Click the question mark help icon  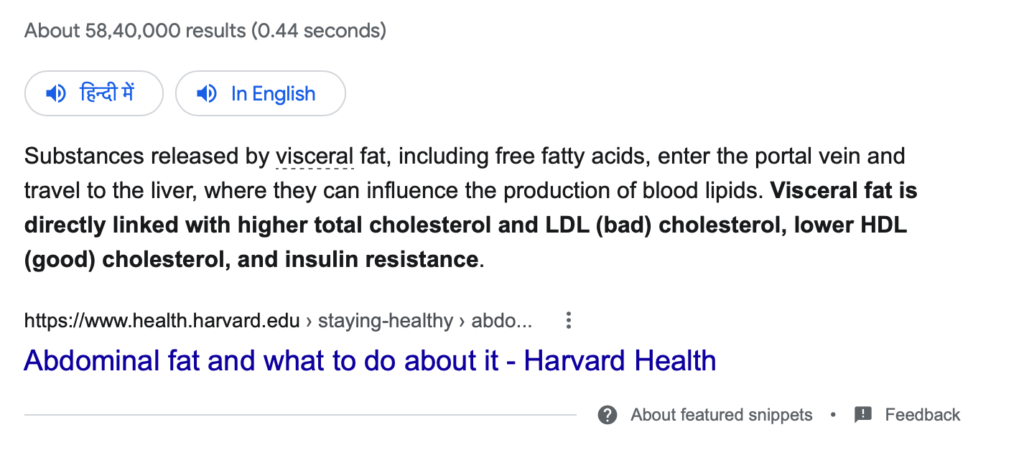[607, 414]
